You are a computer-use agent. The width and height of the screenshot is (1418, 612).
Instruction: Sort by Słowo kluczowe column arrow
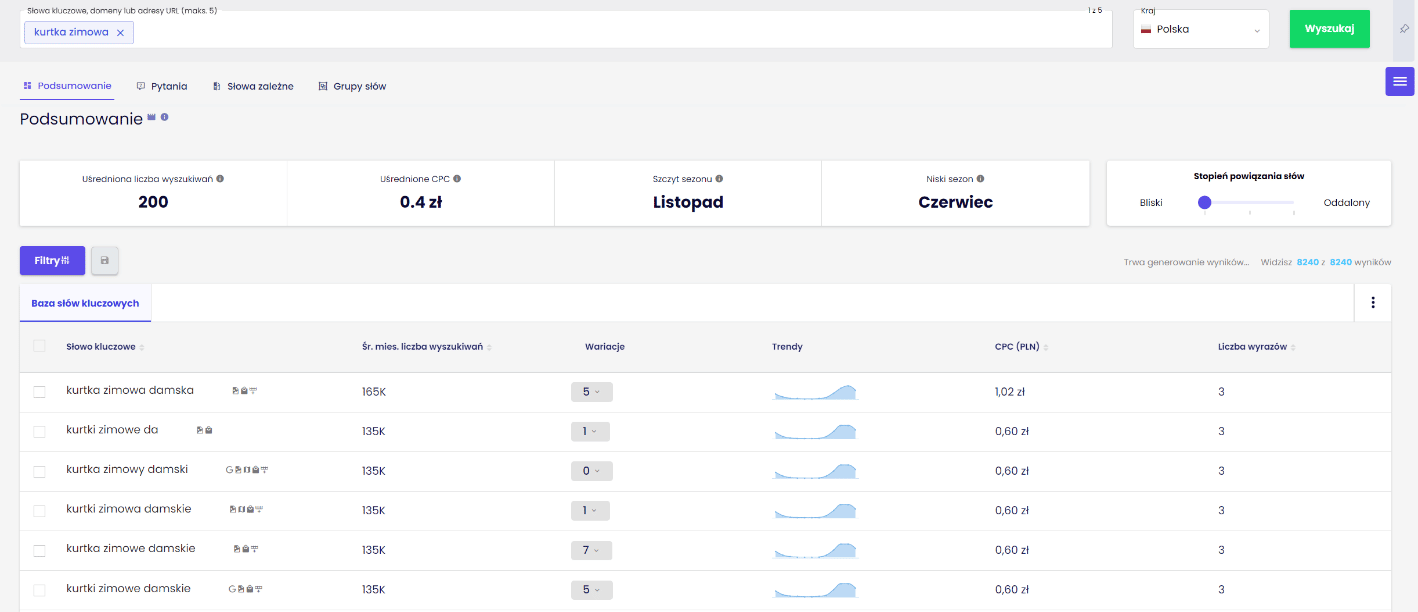coord(142,347)
